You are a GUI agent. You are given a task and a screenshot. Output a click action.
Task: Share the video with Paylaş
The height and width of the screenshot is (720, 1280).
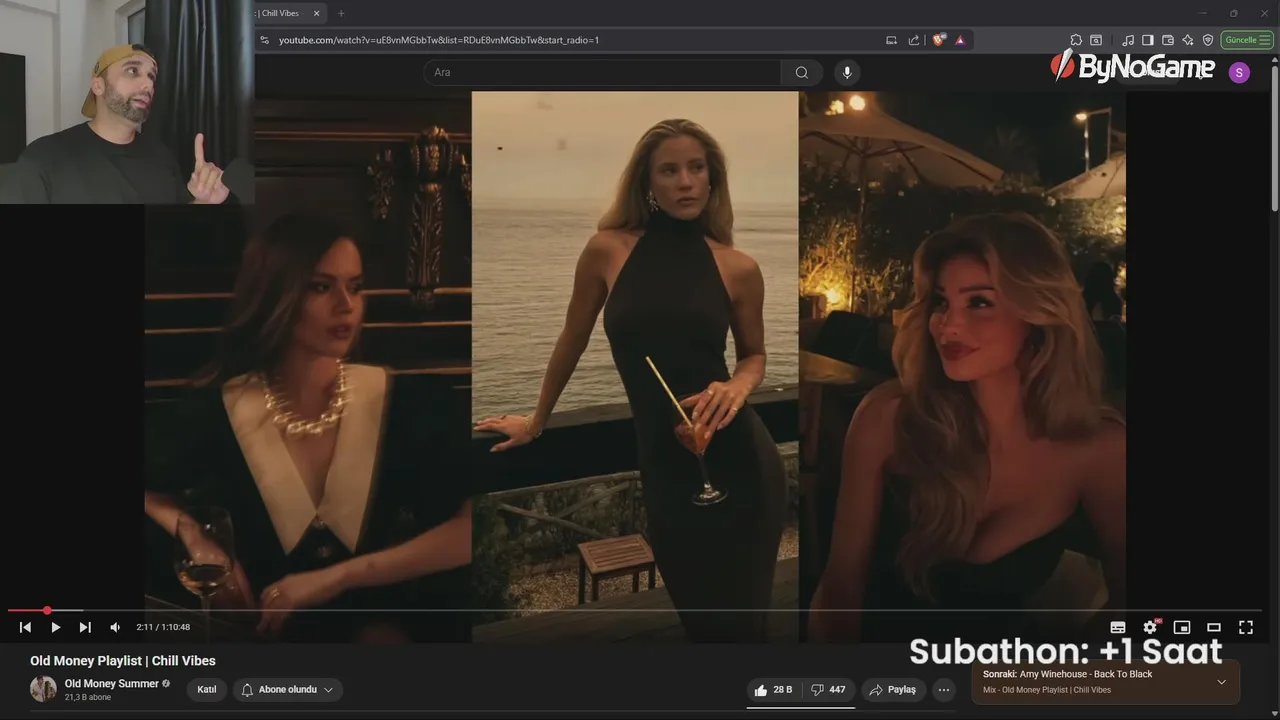tap(893, 690)
